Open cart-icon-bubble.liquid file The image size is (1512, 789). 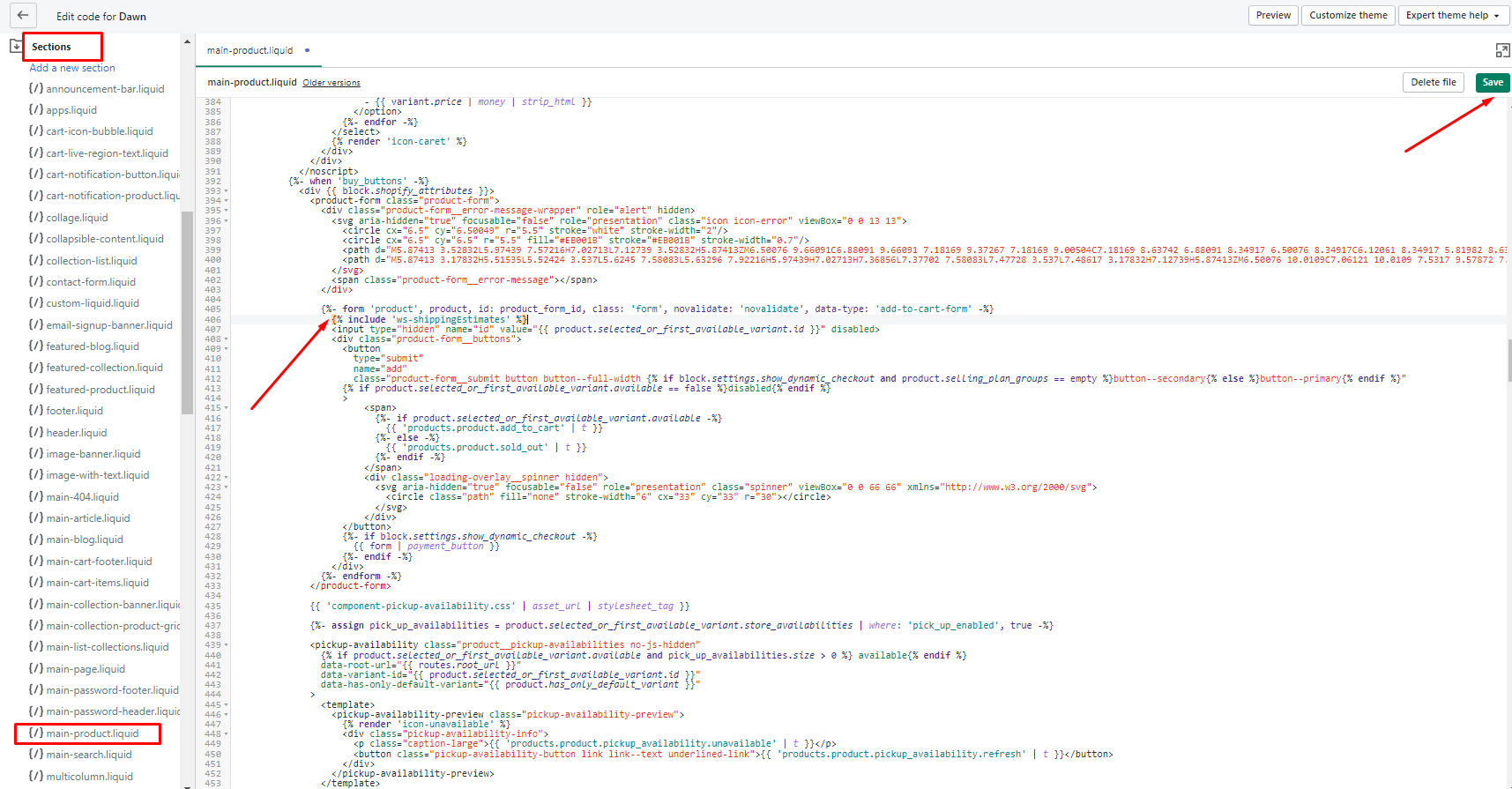tap(100, 131)
